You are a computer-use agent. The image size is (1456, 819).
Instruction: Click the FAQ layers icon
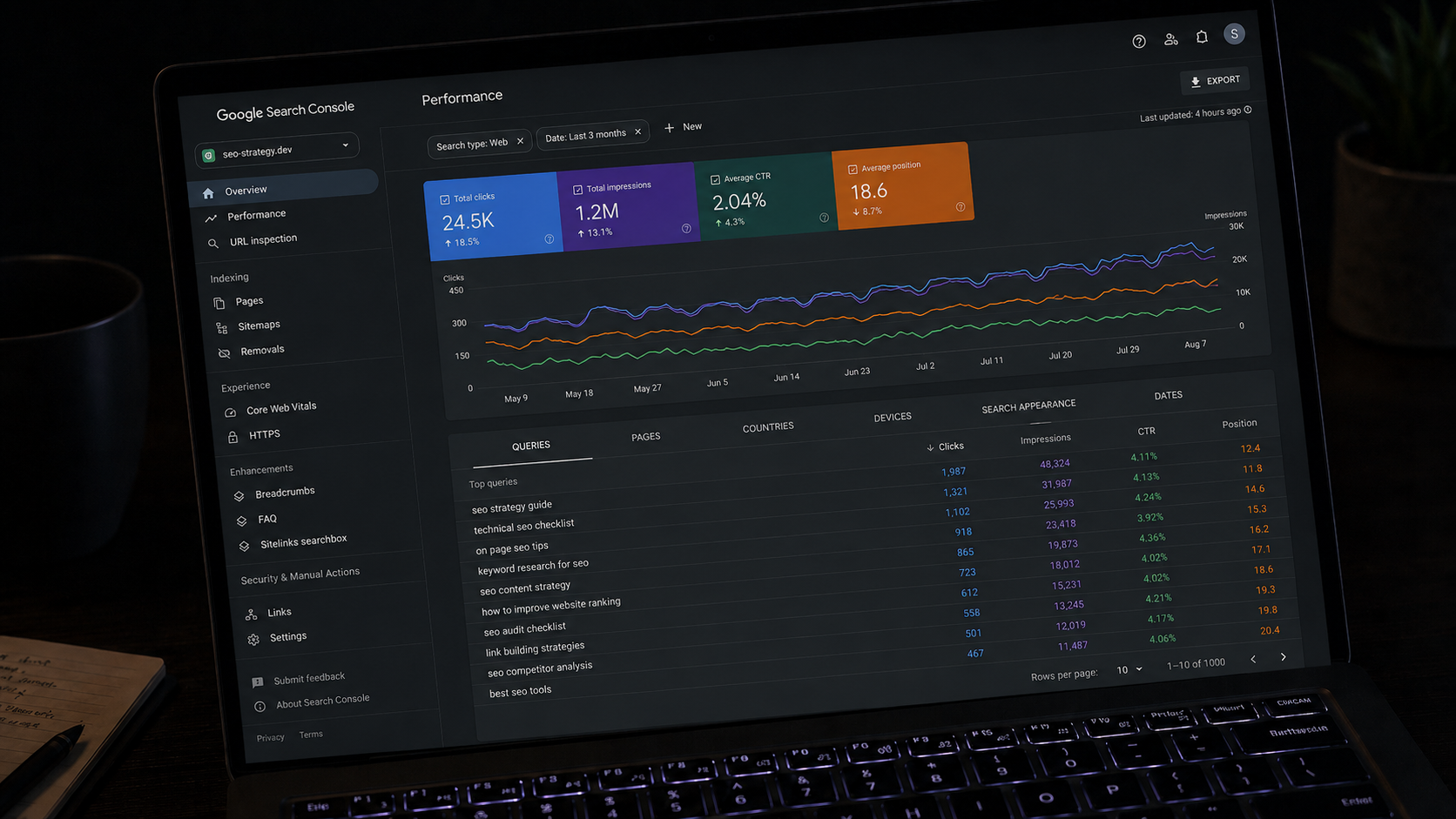pos(242,521)
